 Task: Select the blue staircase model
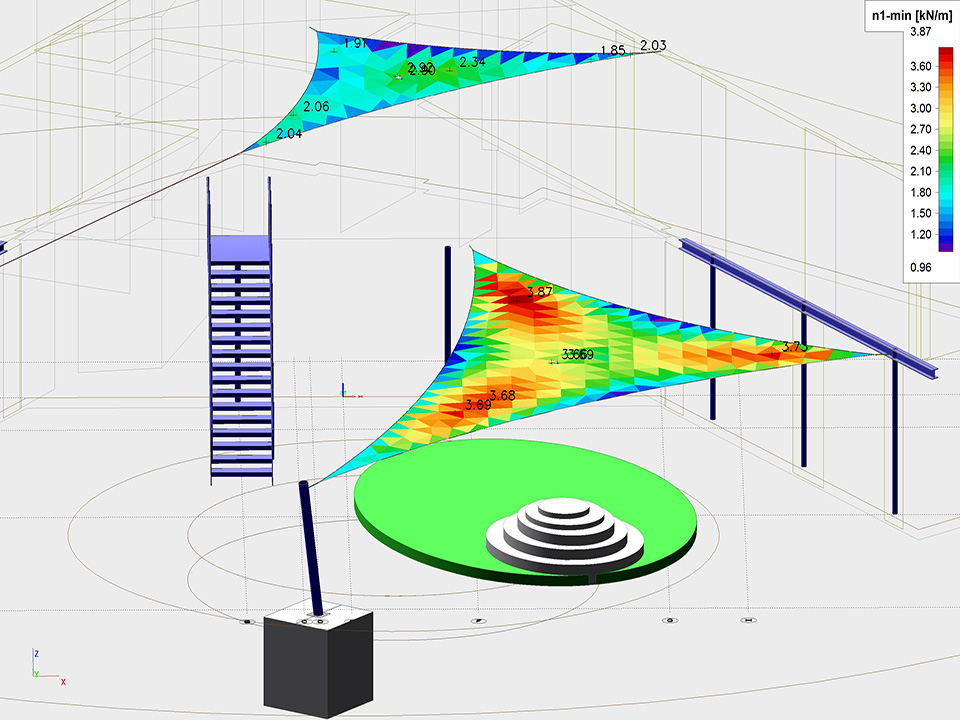pyautogui.click(x=241, y=360)
